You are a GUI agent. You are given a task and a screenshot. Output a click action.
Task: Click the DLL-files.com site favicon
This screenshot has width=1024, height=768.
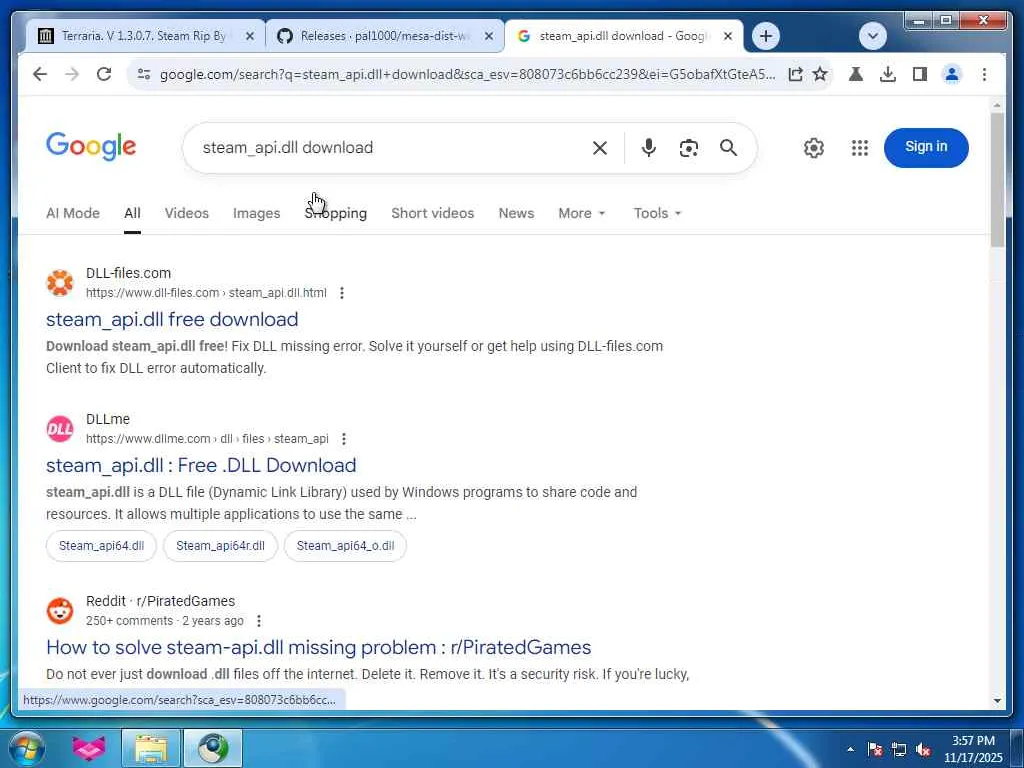pos(59,283)
